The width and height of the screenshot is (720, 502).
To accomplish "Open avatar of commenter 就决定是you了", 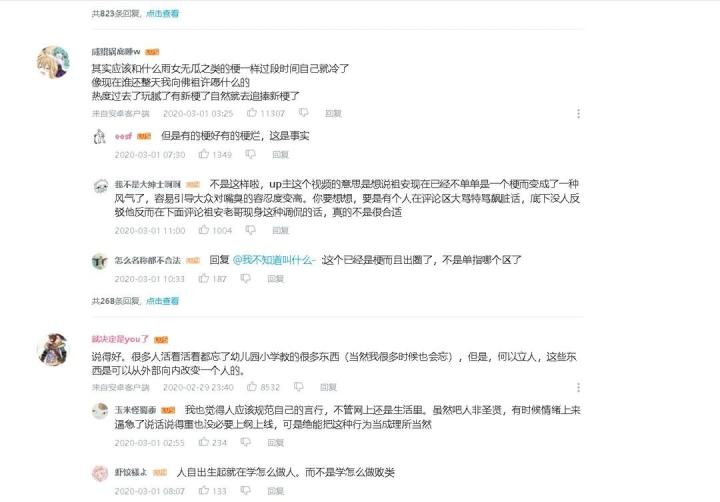I will point(53,350).
